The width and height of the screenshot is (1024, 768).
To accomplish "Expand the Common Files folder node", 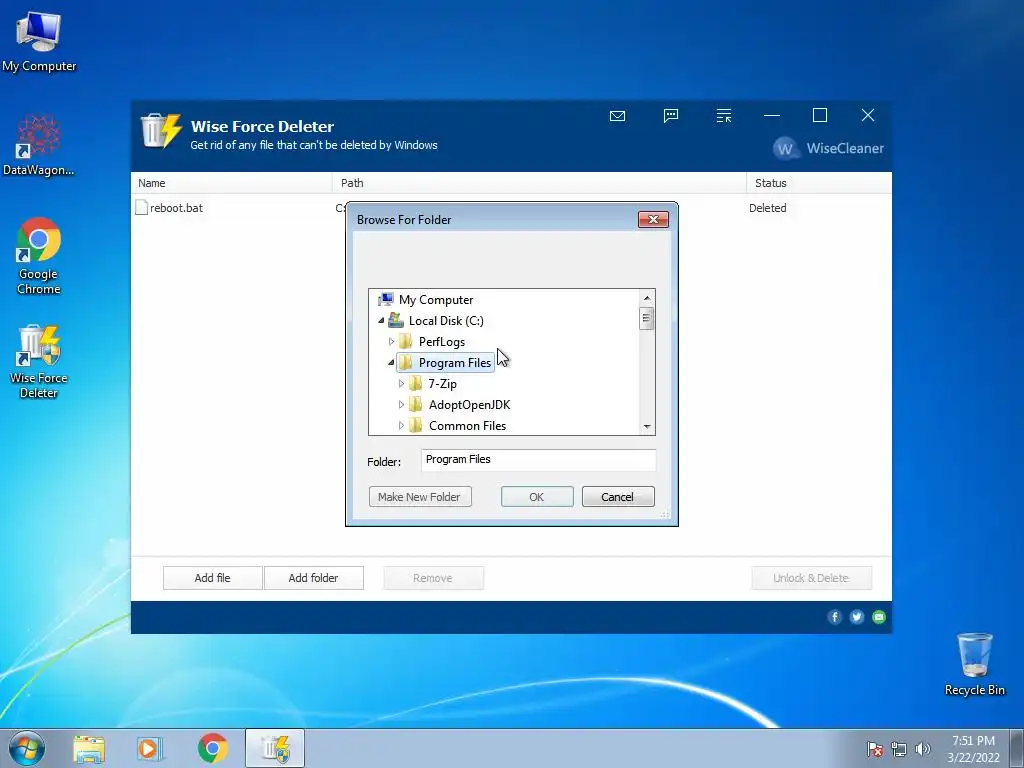I will tap(401, 425).
